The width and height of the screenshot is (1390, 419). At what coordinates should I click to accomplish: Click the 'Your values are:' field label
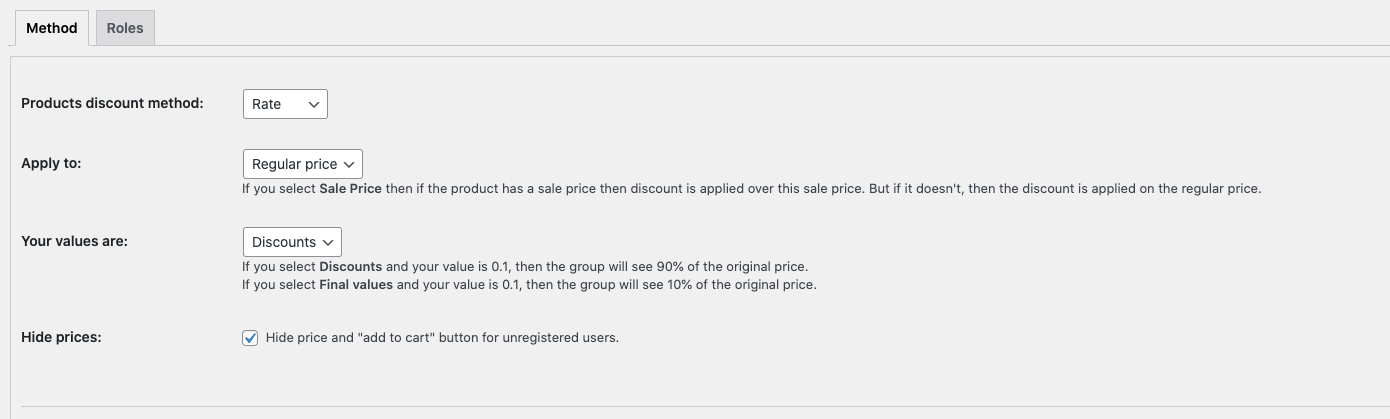click(74, 241)
